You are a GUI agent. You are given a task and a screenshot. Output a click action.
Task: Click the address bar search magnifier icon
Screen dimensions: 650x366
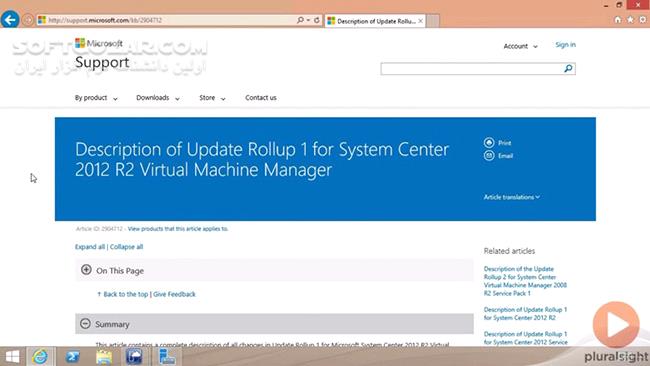pos(300,20)
